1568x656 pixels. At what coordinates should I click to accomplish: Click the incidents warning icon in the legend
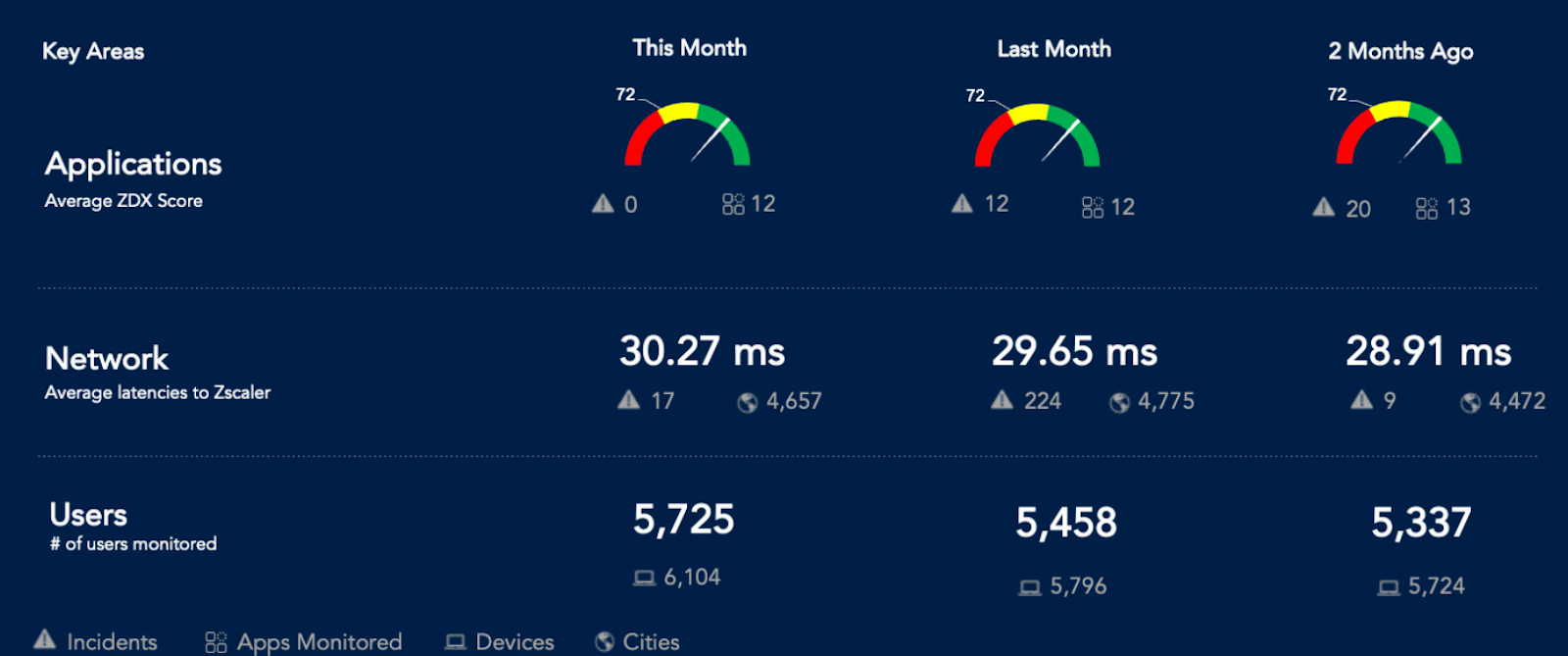point(45,640)
